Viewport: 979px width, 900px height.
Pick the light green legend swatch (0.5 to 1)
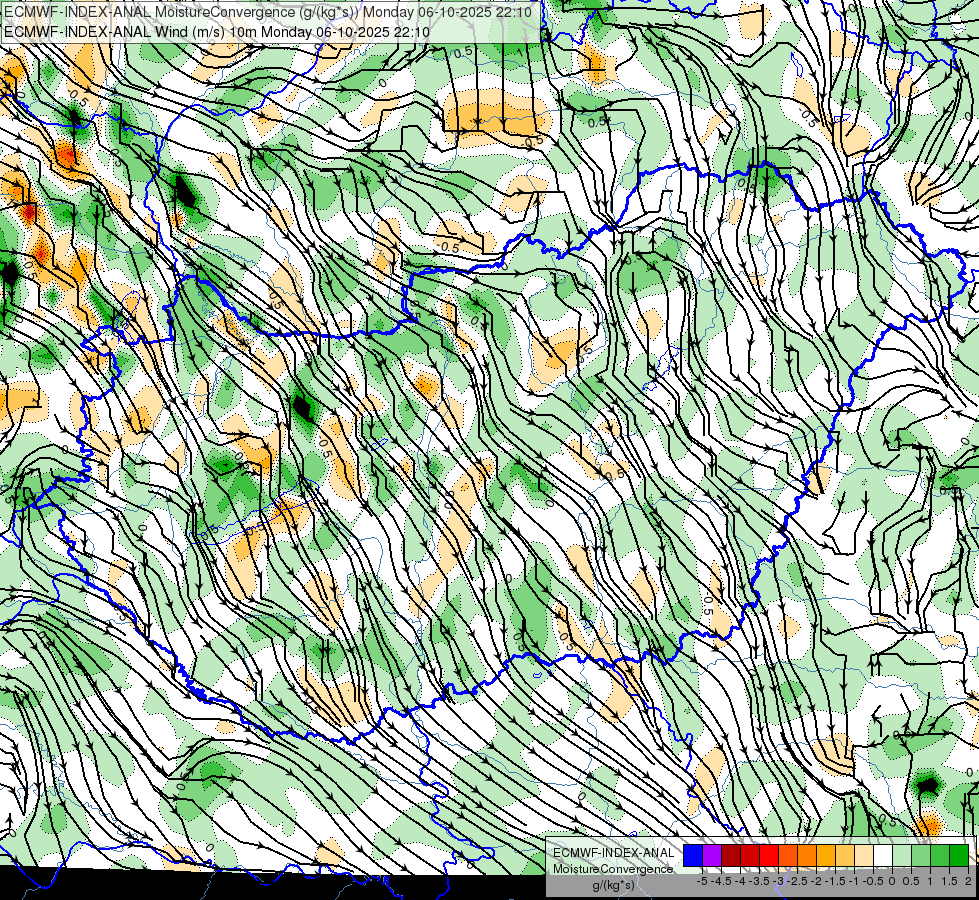(x=921, y=855)
